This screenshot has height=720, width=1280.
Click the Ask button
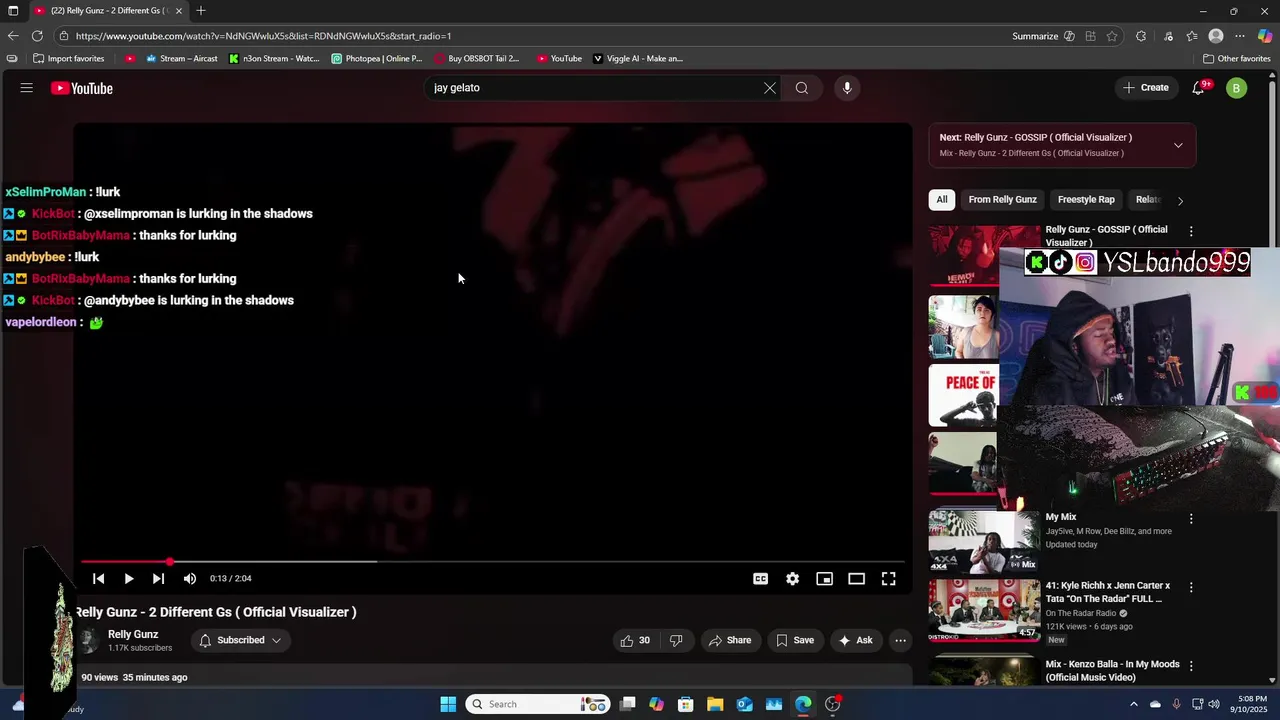click(855, 640)
